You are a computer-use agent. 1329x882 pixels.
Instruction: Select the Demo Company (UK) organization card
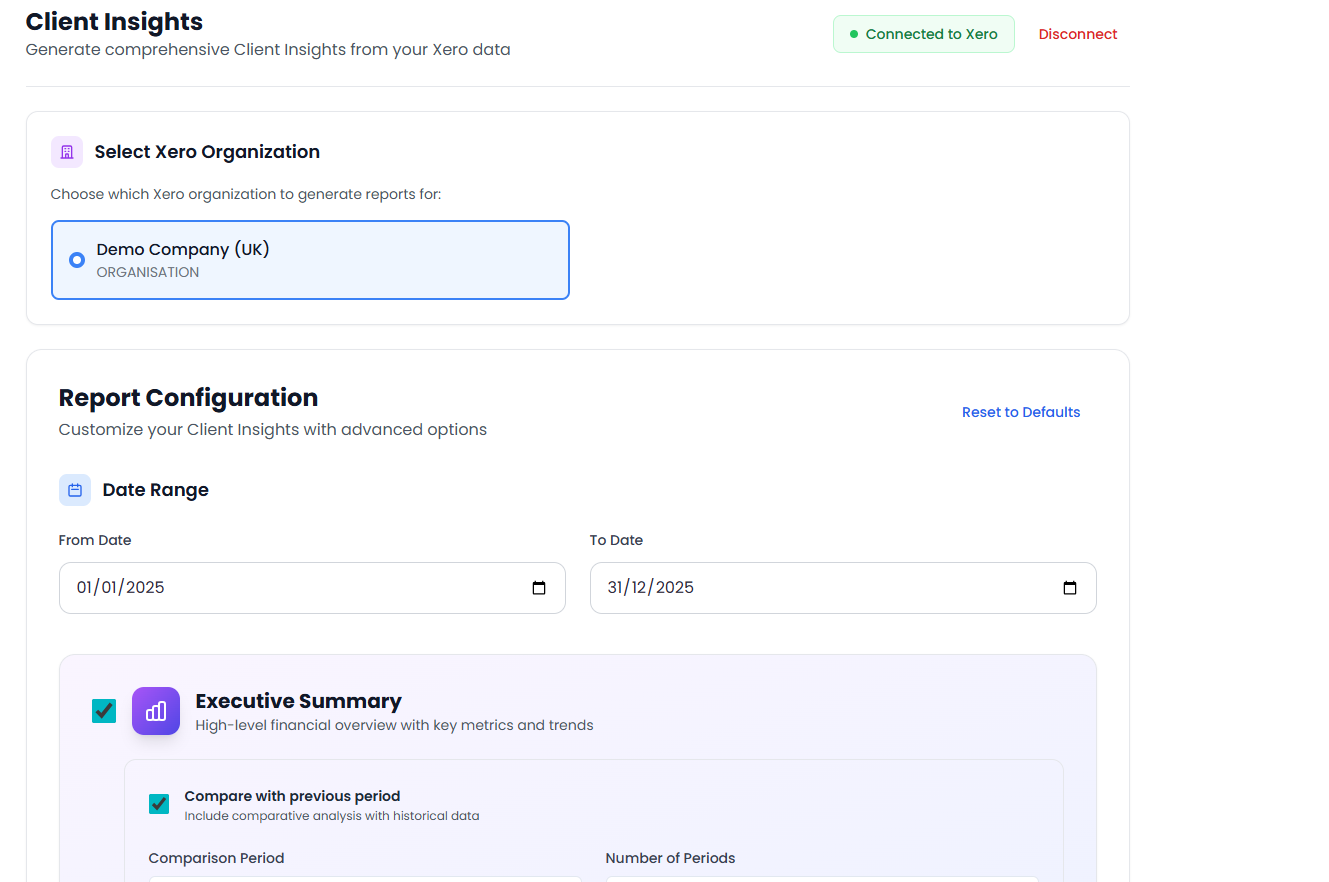(x=310, y=259)
